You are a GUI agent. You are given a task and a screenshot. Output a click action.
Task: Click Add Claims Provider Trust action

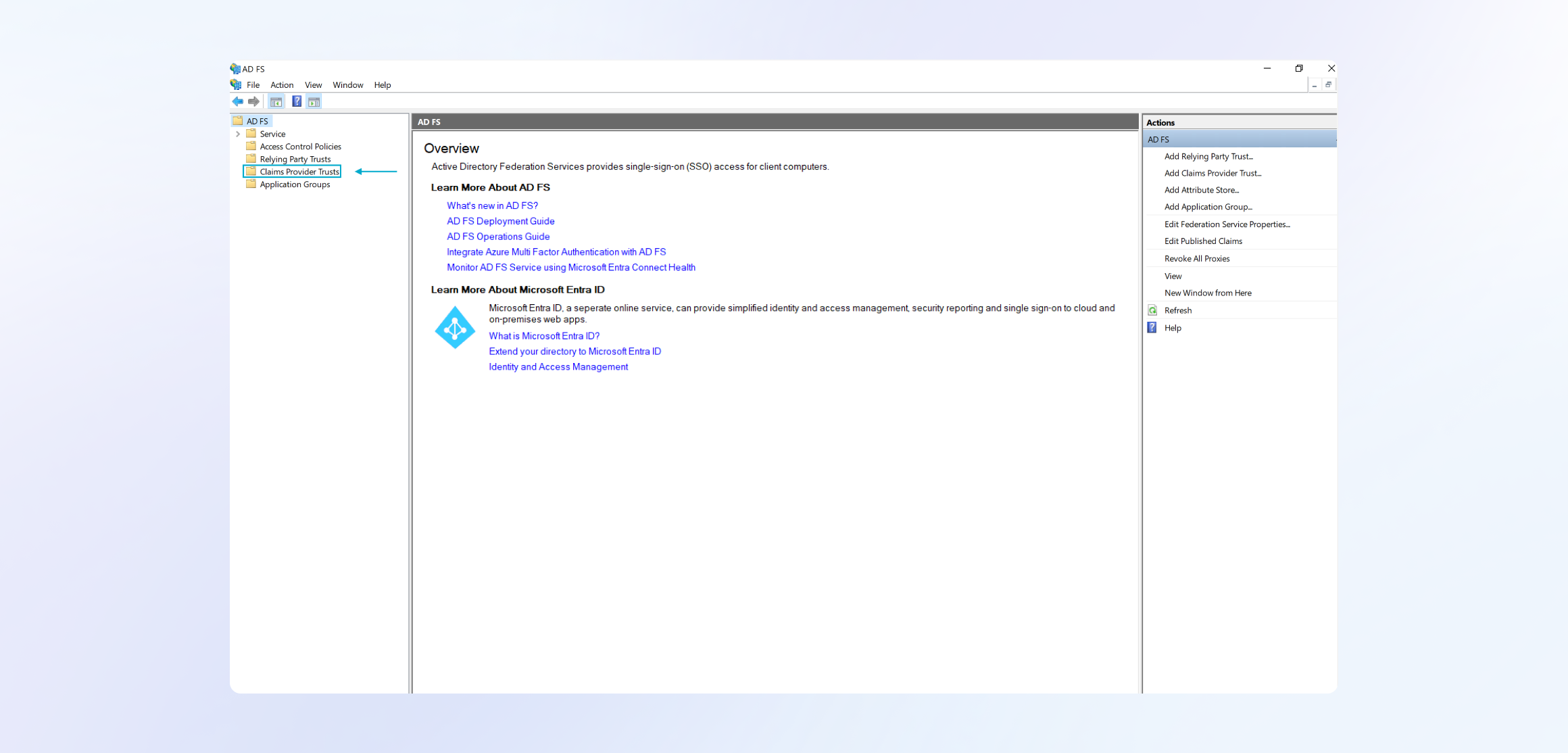tap(1212, 173)
